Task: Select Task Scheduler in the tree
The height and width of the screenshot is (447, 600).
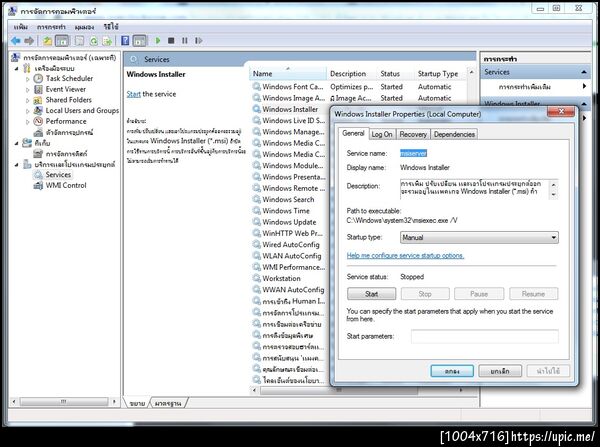Action: 69,78
